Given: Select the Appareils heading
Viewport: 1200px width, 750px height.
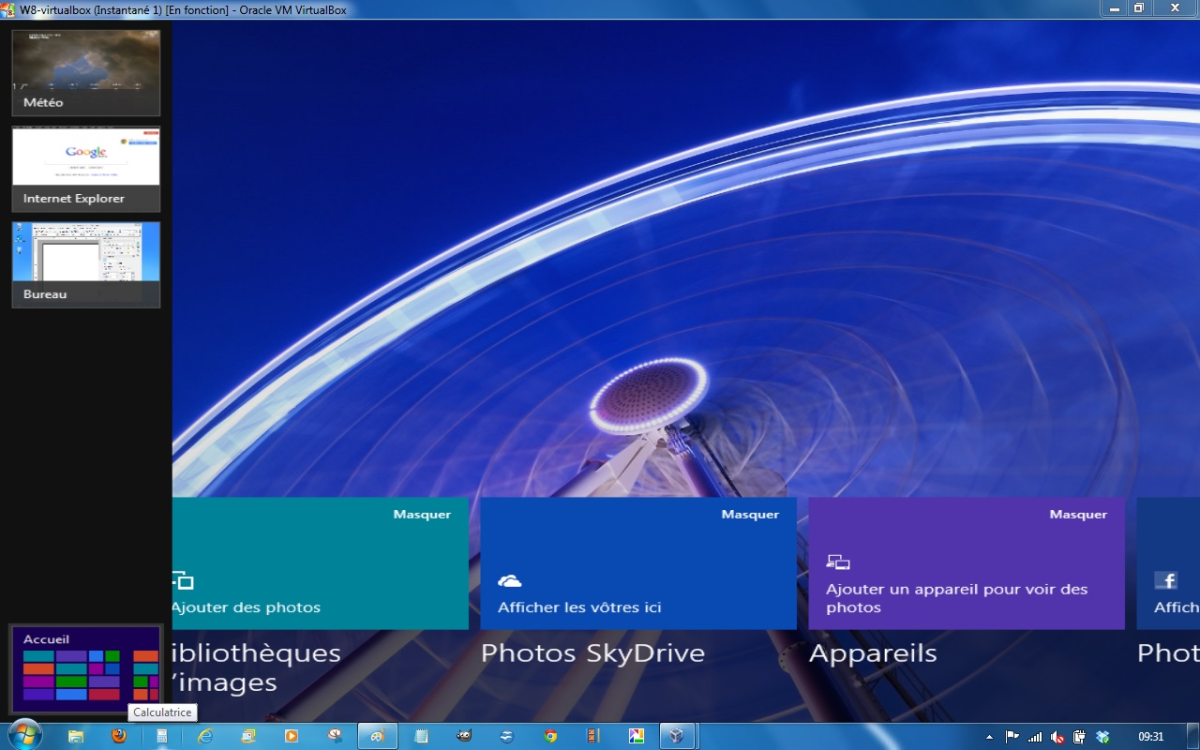Looking at the screenshot, I should tap(873, 653).
